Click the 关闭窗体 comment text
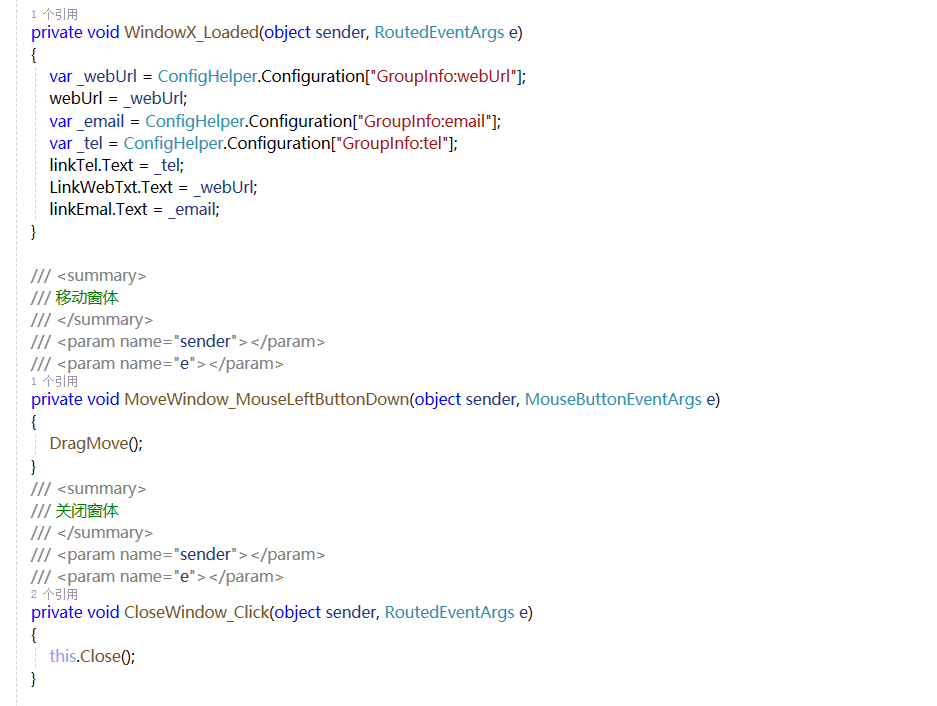This screenshot has height=706, width=937. click(x=87, y=511)
